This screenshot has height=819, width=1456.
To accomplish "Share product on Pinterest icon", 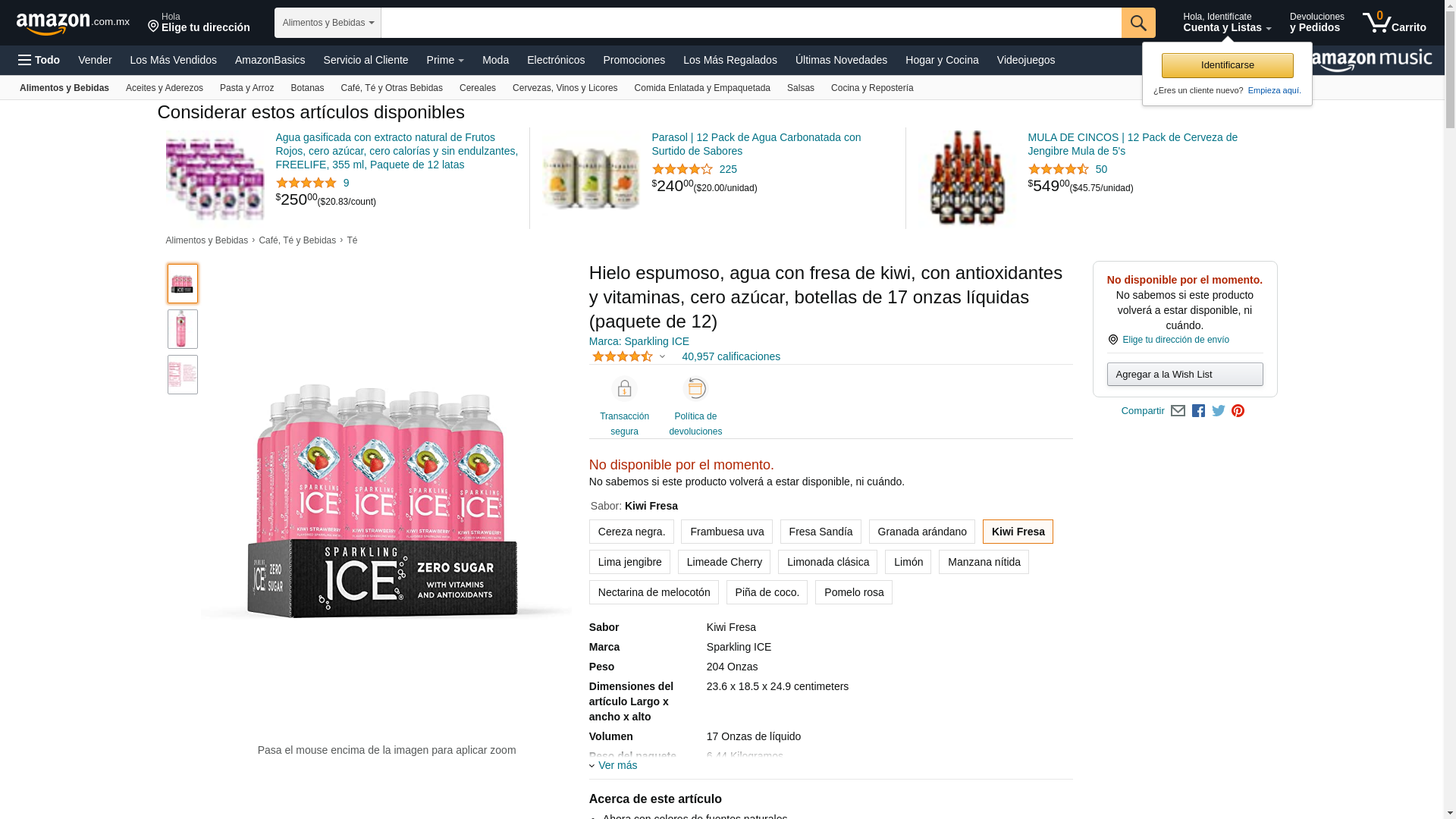I will [x=1238, y=411].
